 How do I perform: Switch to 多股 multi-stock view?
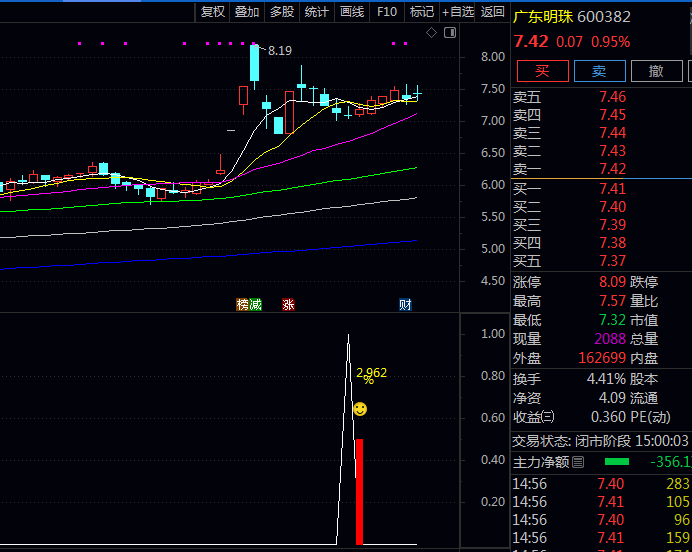coord(281,12)
